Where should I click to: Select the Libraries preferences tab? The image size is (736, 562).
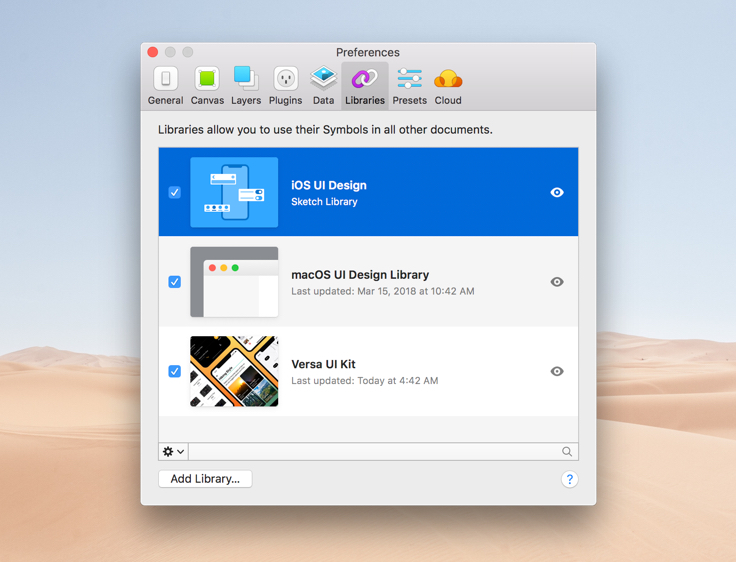pos(364,85)
